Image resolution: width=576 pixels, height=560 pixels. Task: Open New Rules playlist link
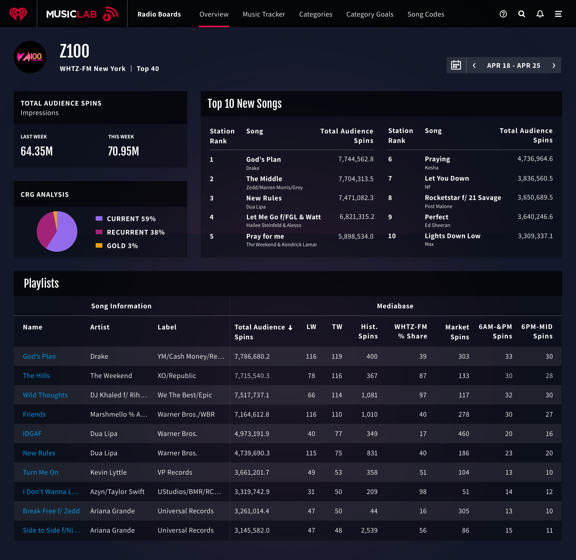point(39,453)
